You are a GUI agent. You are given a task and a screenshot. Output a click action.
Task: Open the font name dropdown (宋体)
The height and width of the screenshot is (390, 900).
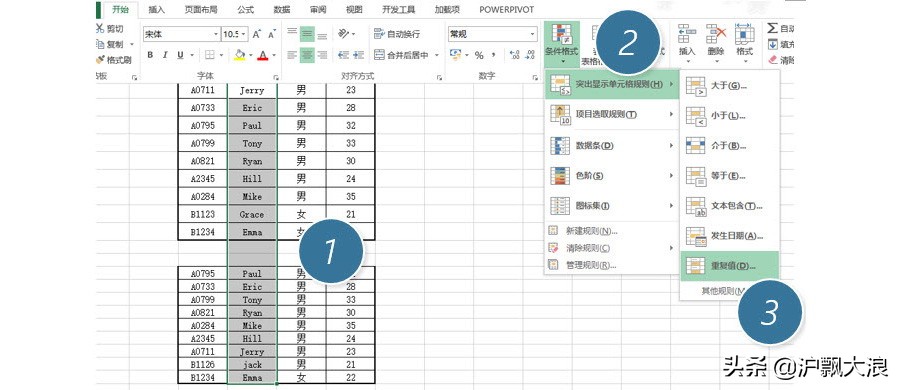click(216, 34)
